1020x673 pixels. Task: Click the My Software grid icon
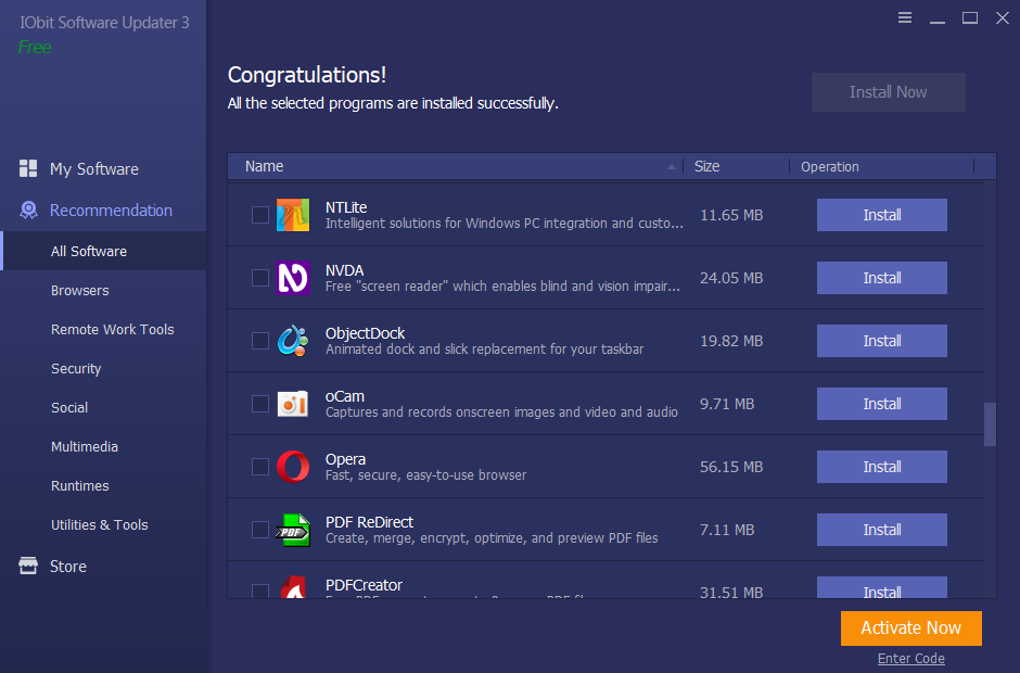[28, 168]
